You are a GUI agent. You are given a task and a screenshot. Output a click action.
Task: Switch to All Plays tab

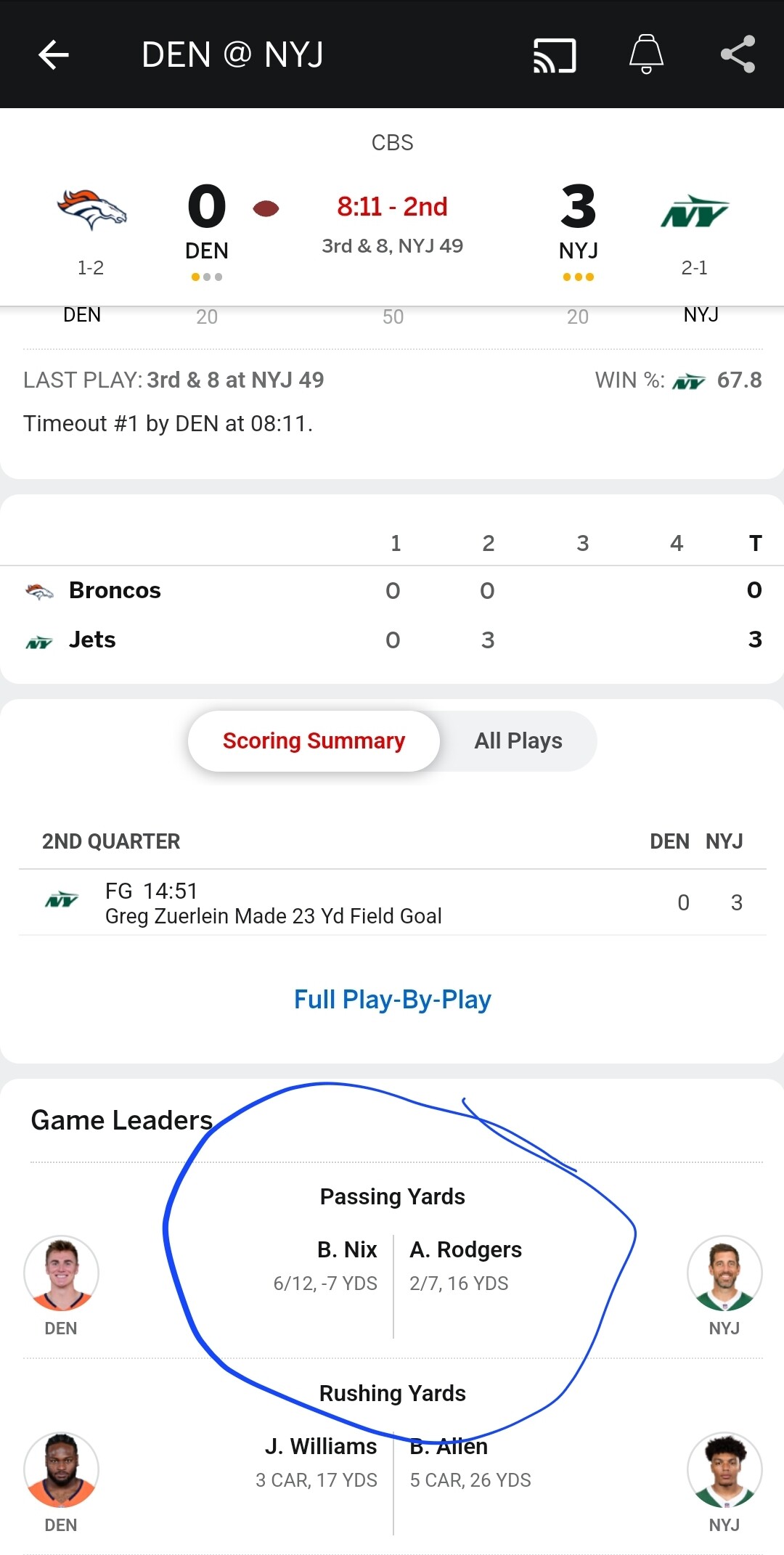pyautogui.click(x=518, y=740)
